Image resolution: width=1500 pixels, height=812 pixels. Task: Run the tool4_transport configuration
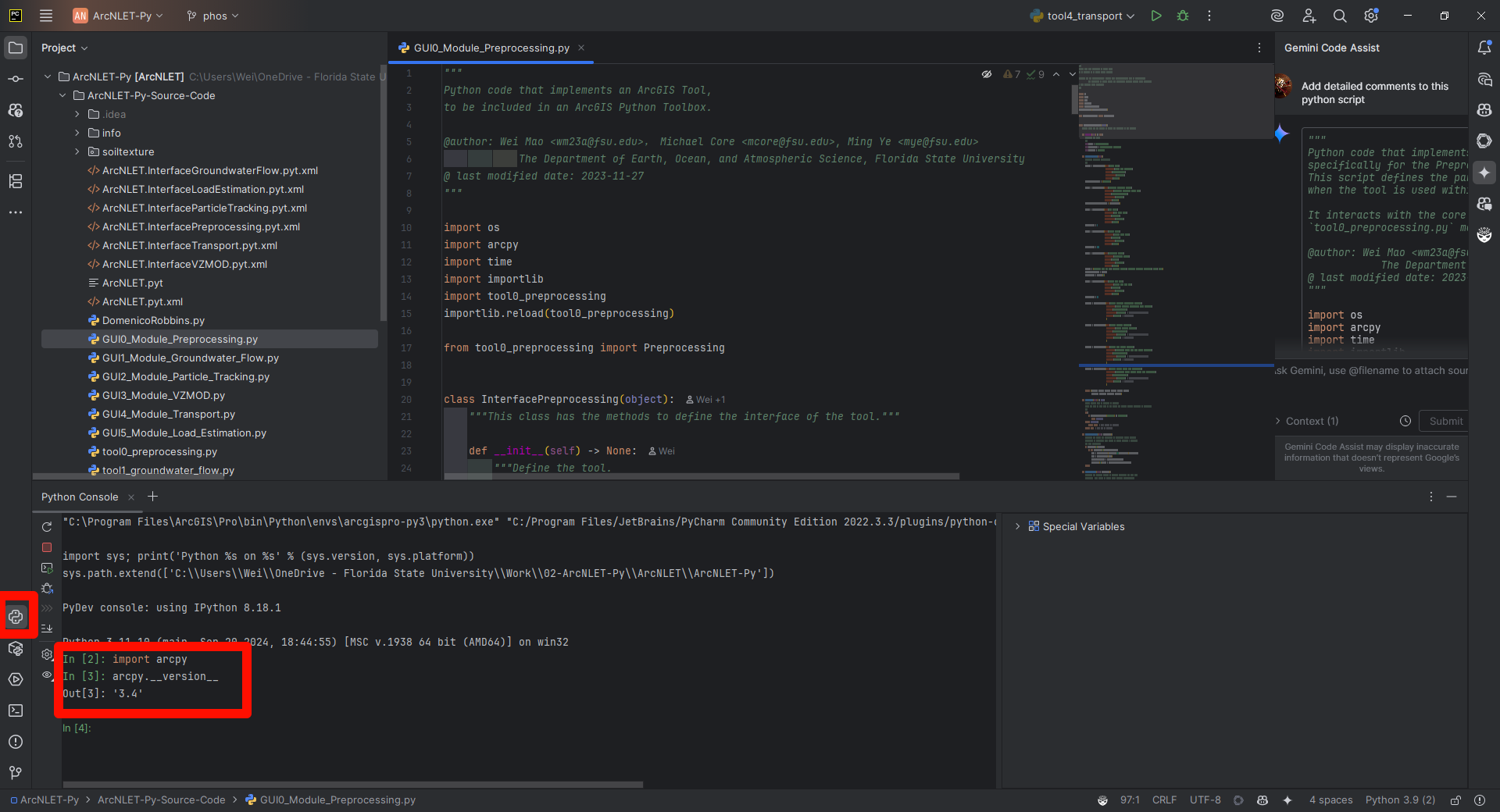[x=1156, y=16]
